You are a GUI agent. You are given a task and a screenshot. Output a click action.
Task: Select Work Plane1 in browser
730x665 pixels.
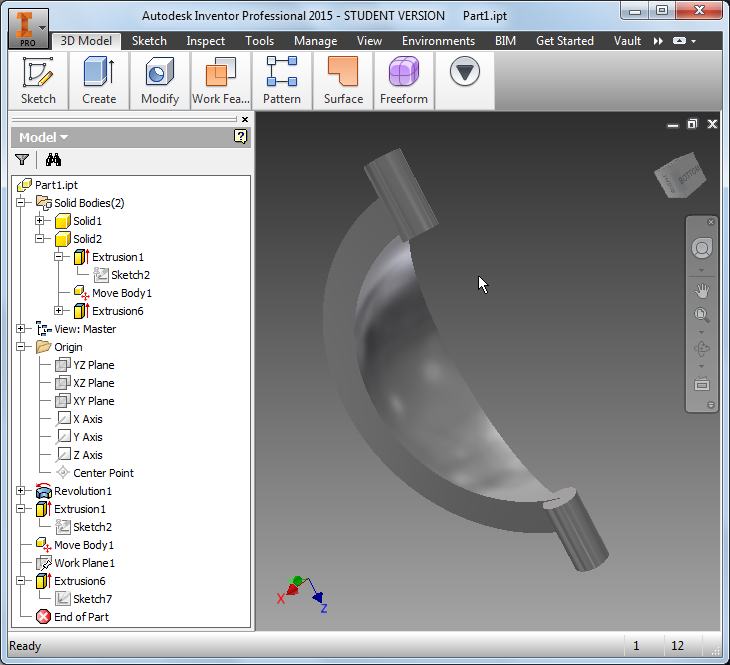(84, 563)
